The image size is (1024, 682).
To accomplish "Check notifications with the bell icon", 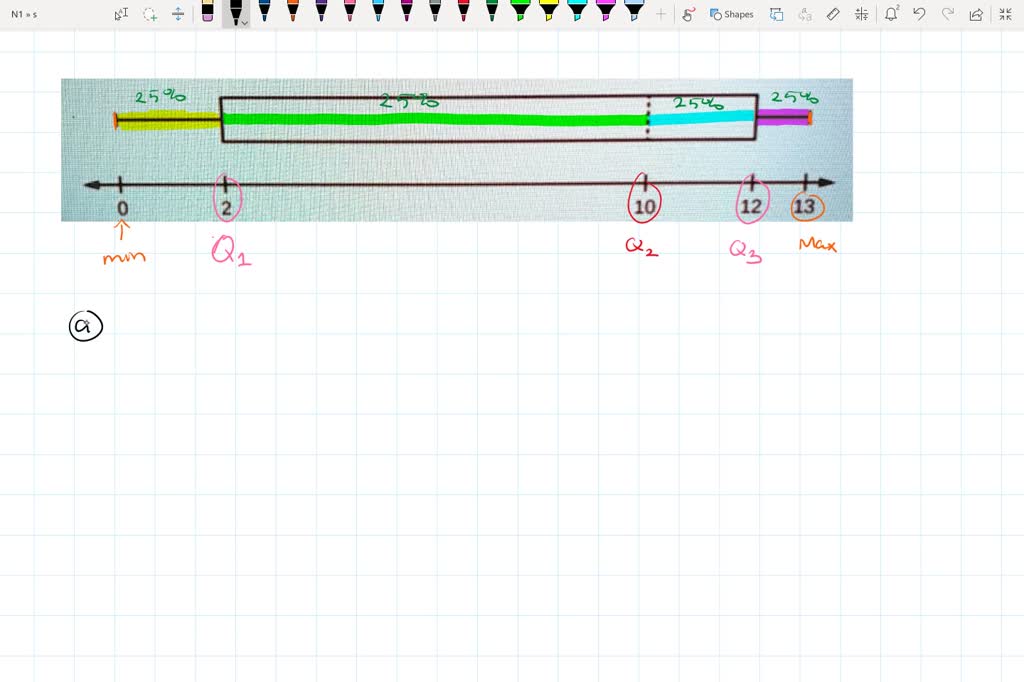I will click(890, 14).
